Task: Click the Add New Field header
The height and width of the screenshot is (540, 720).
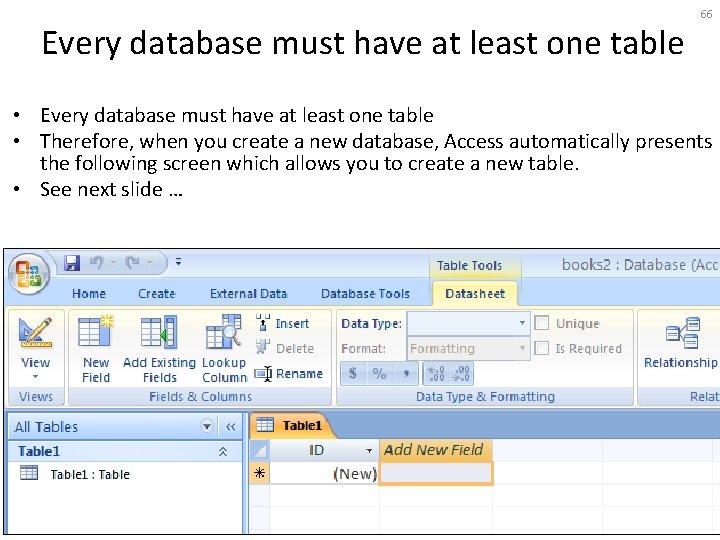Action: point(435,450)
